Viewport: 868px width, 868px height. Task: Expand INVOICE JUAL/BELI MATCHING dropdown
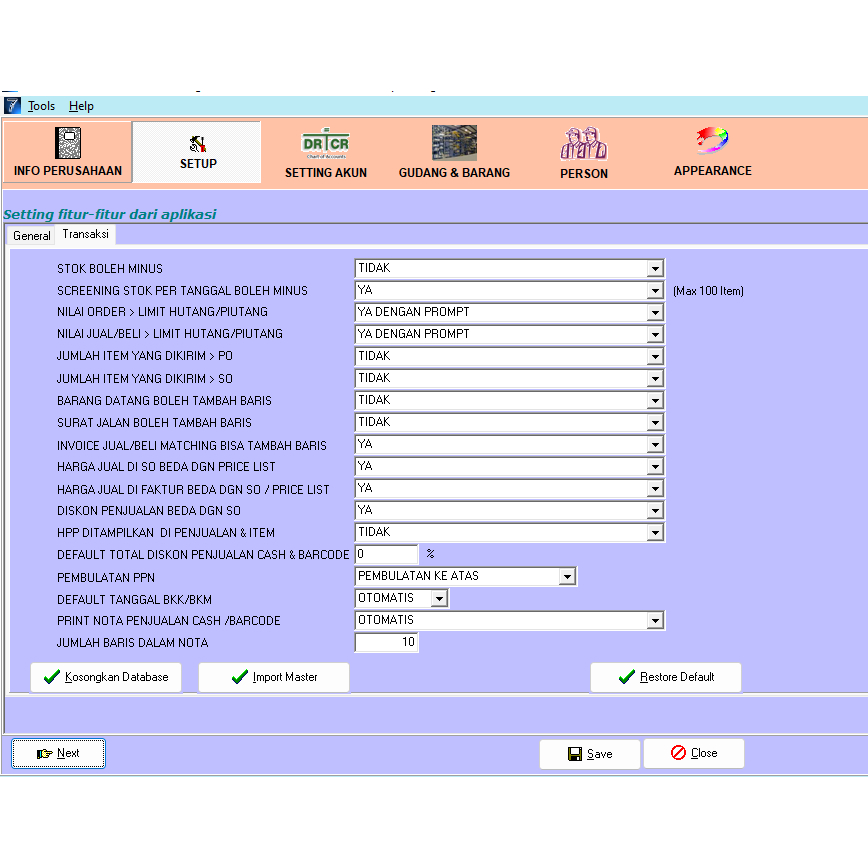(x=655, y=445)
